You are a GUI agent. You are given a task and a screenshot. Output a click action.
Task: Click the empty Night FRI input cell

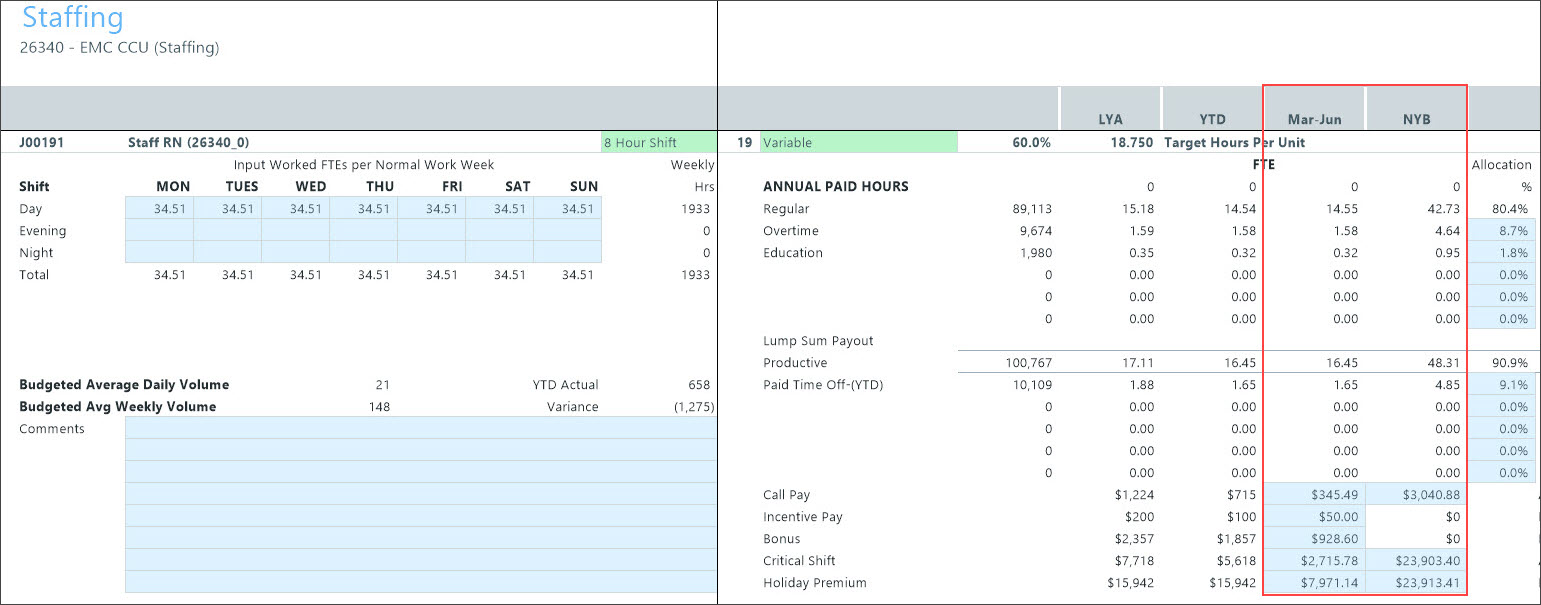431,253
